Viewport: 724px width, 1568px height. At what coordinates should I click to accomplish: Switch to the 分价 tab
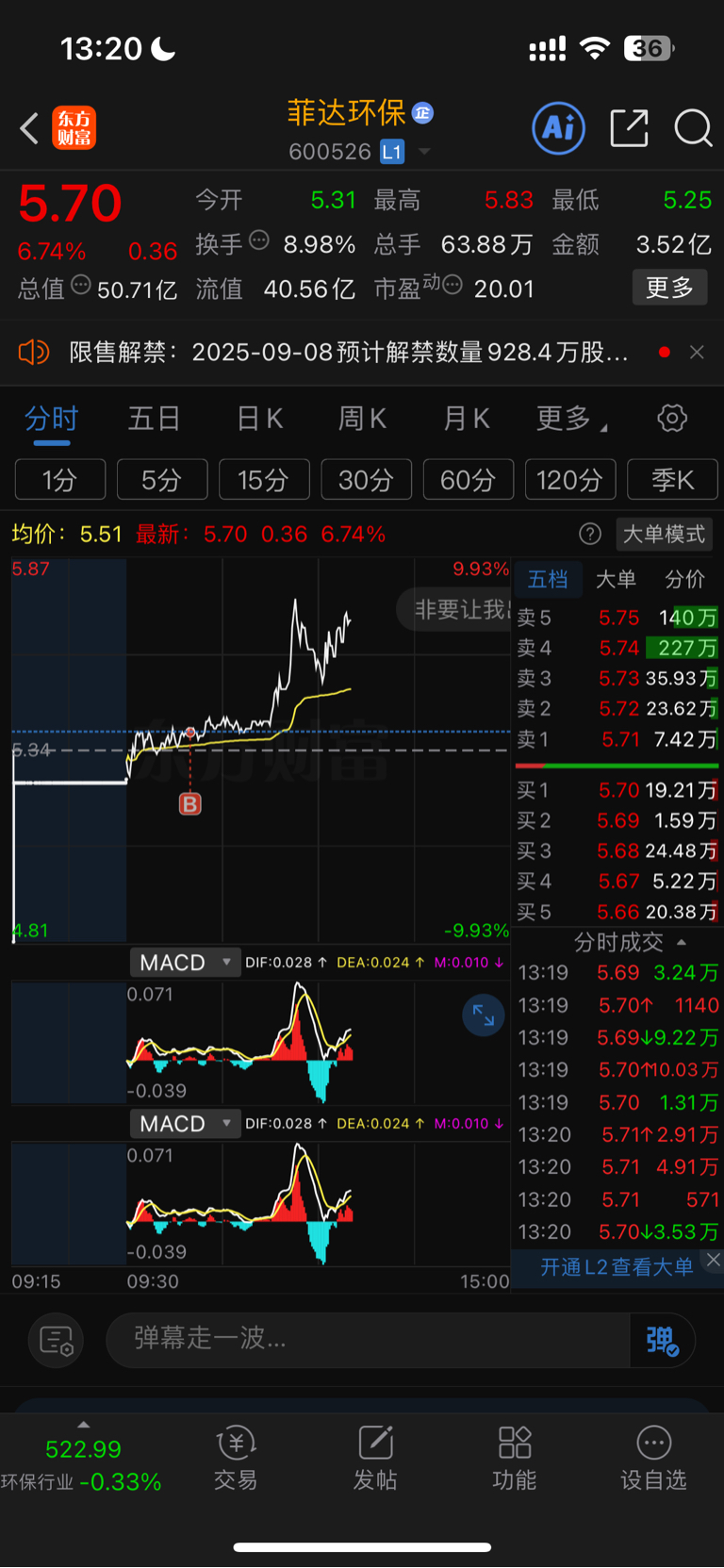[x=684, y=579]
